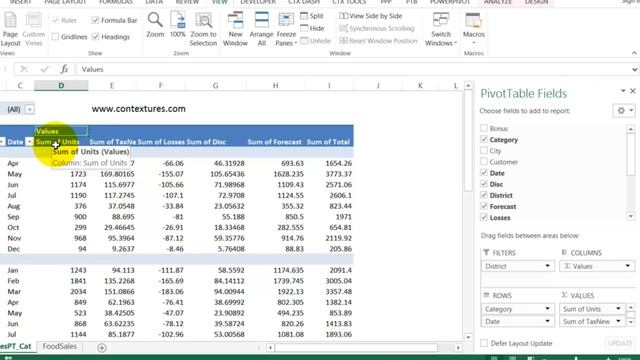Uncheck the Forecast field
Screen dimensions: 640x360
tap(484, 206)
